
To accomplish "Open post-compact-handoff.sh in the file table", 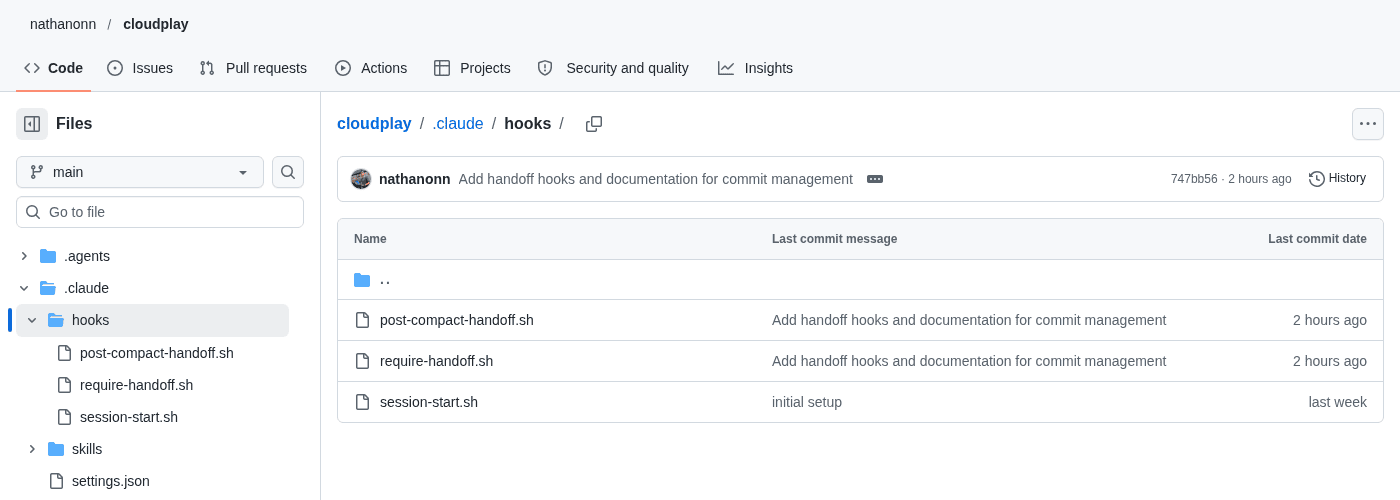I will (x=457, y=320).
